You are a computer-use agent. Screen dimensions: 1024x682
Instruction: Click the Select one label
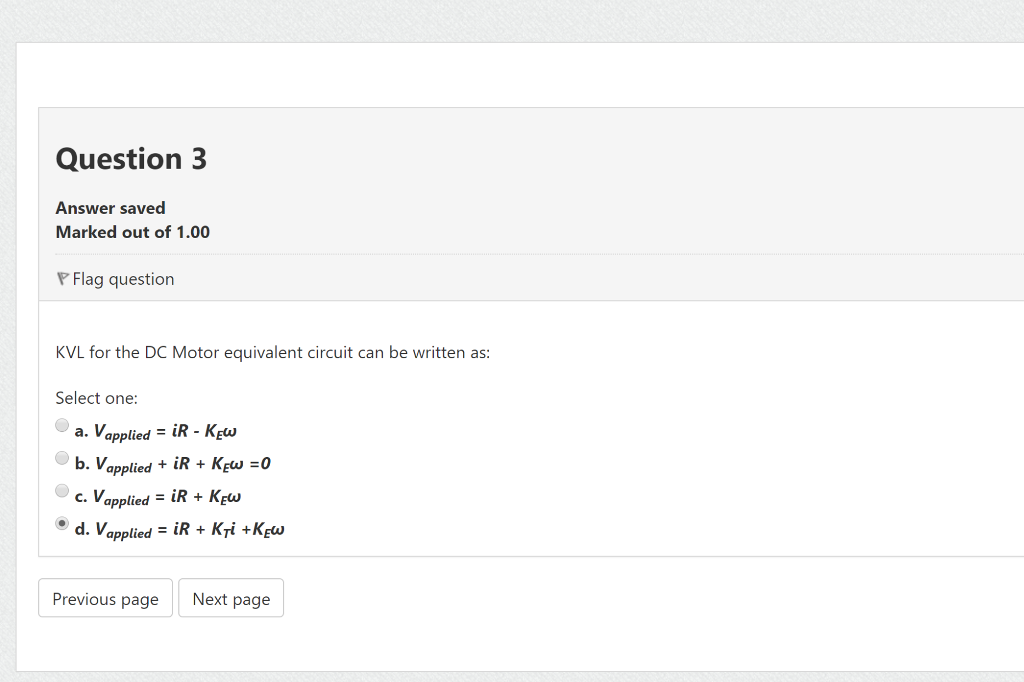[x=96, y=398]
